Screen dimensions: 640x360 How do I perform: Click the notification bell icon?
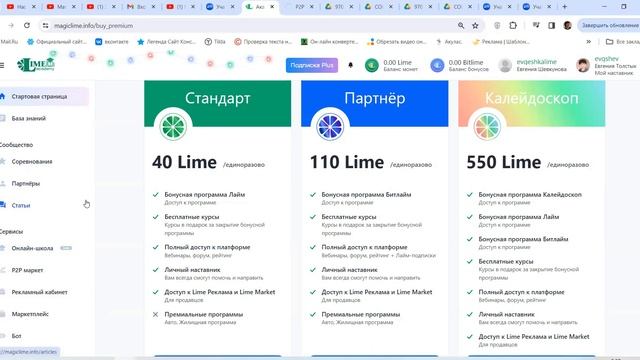pos(350,65)
